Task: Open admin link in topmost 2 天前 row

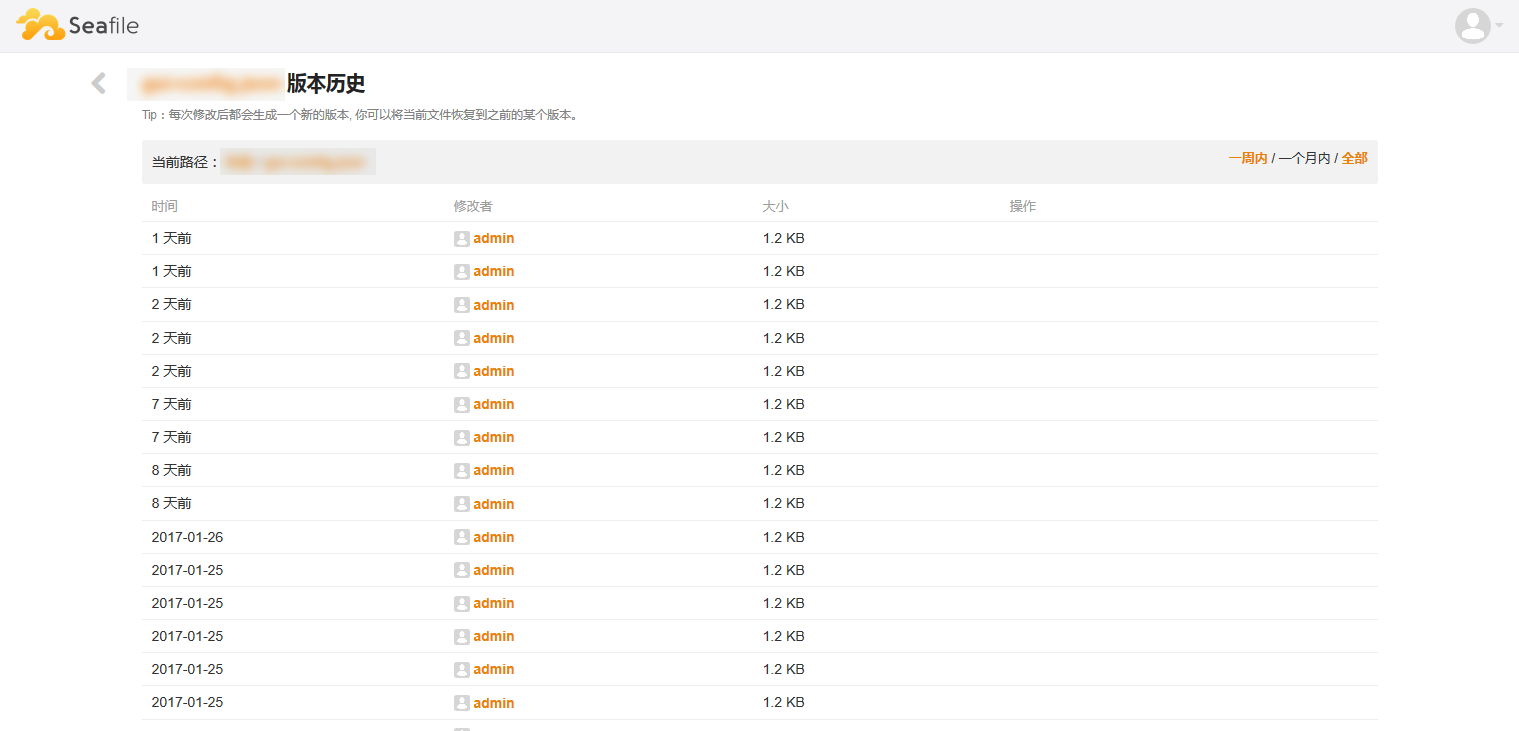Action: point(493,305)
